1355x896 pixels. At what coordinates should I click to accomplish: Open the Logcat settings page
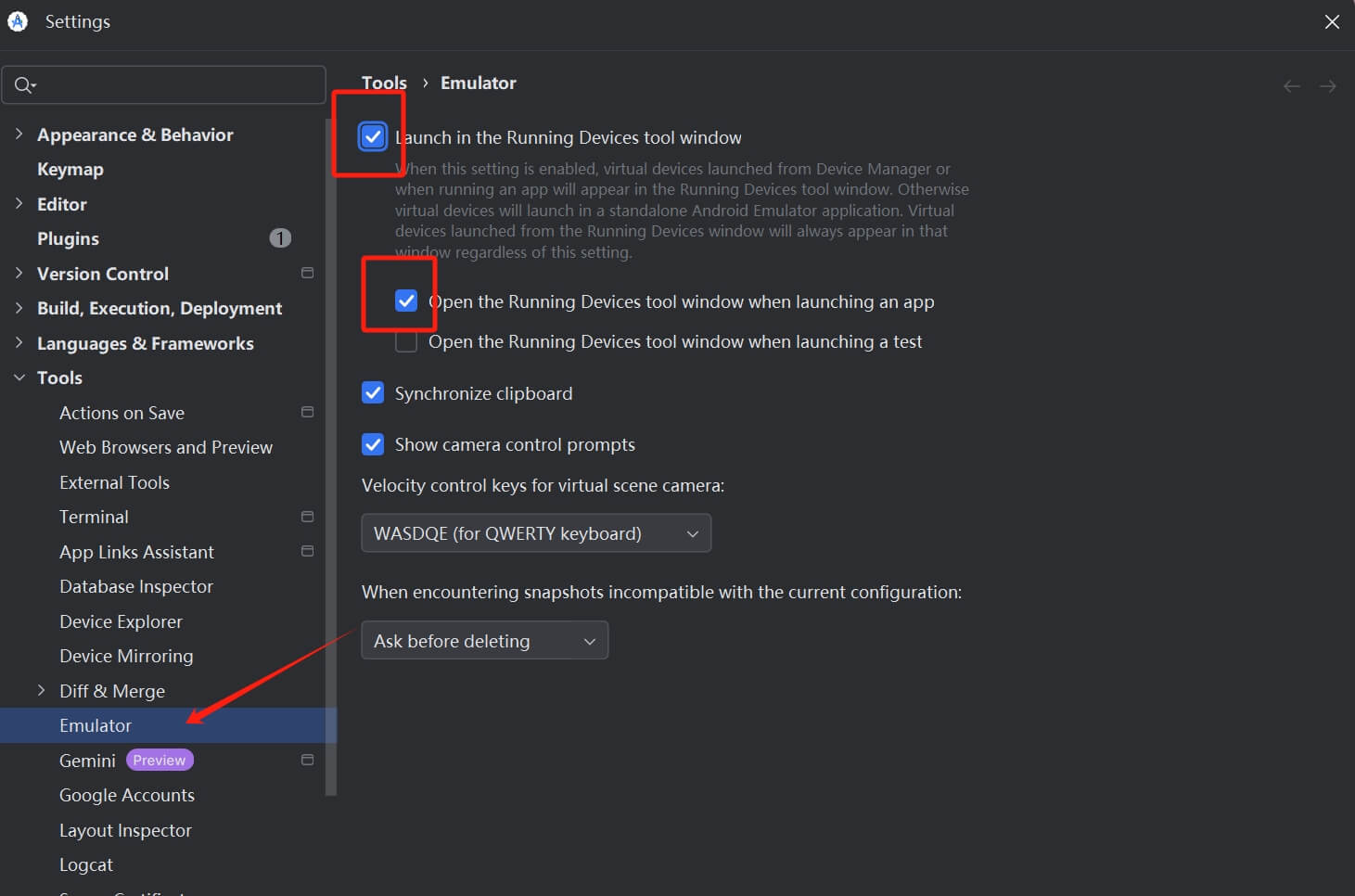click(x=85, y=864)
